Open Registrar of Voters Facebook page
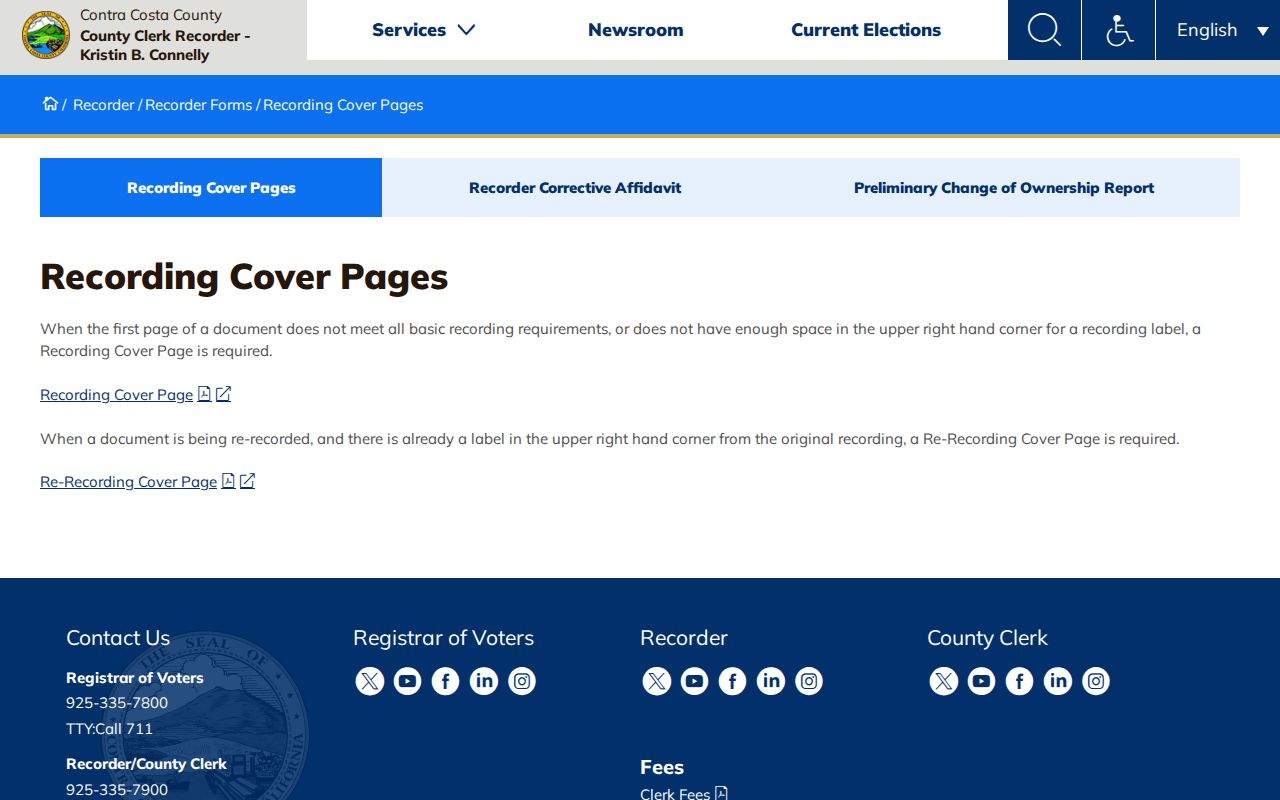 pos(446,681)
